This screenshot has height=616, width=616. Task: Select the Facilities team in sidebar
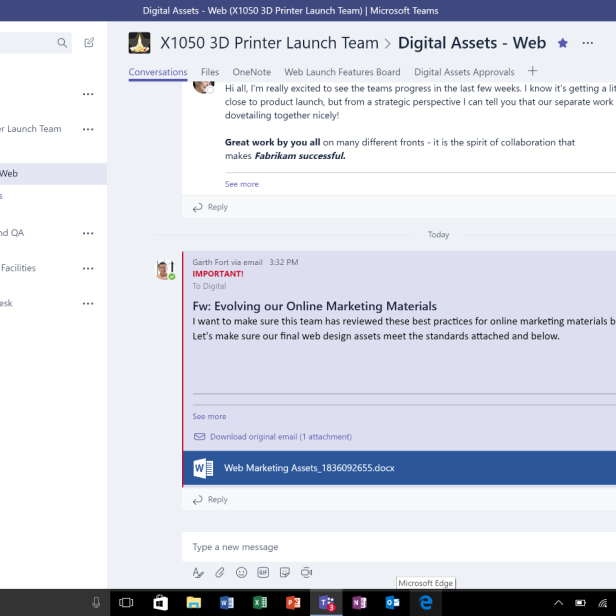coord(18,268)
